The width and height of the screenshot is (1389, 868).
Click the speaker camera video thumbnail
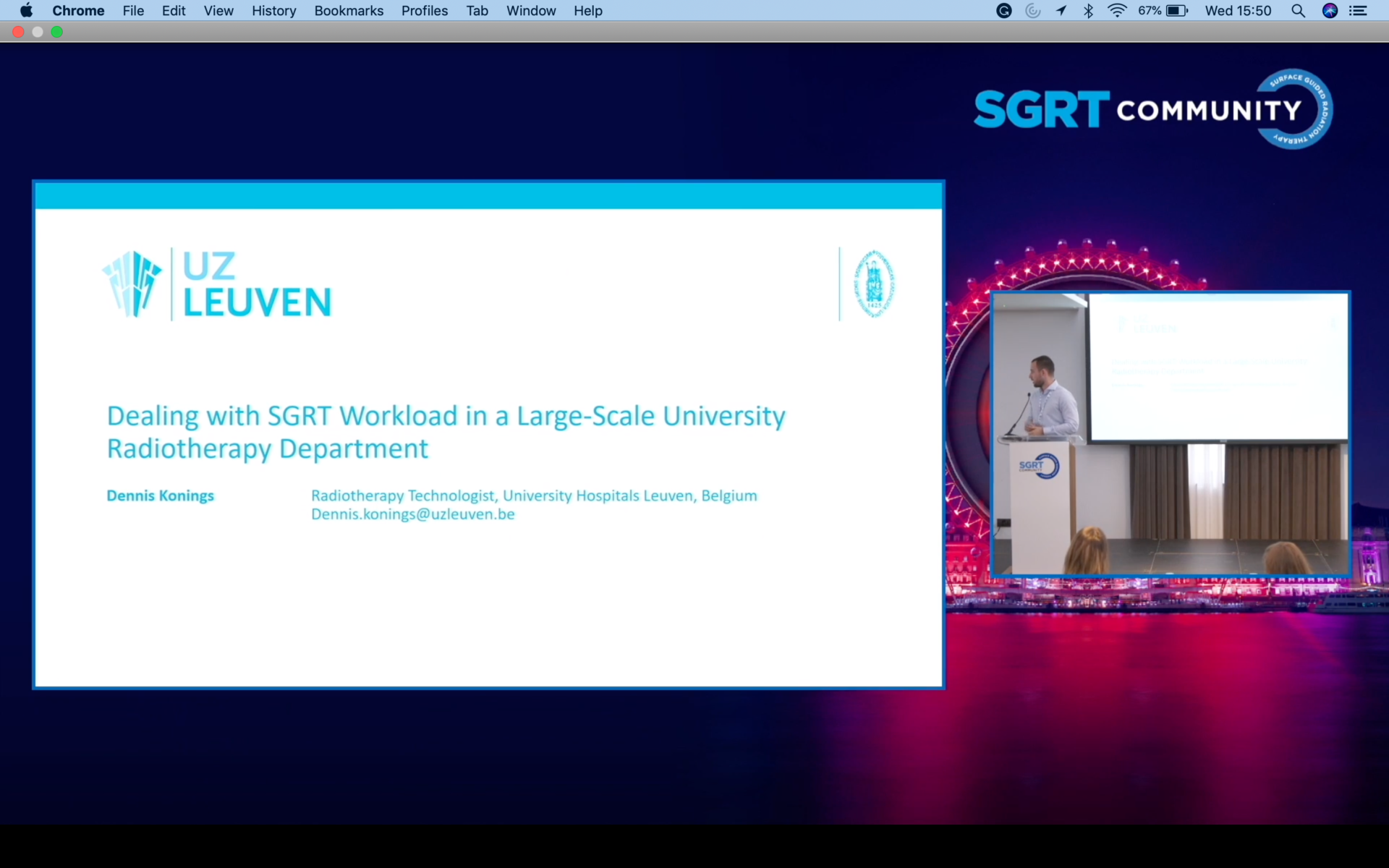(x=1170, y=434)
